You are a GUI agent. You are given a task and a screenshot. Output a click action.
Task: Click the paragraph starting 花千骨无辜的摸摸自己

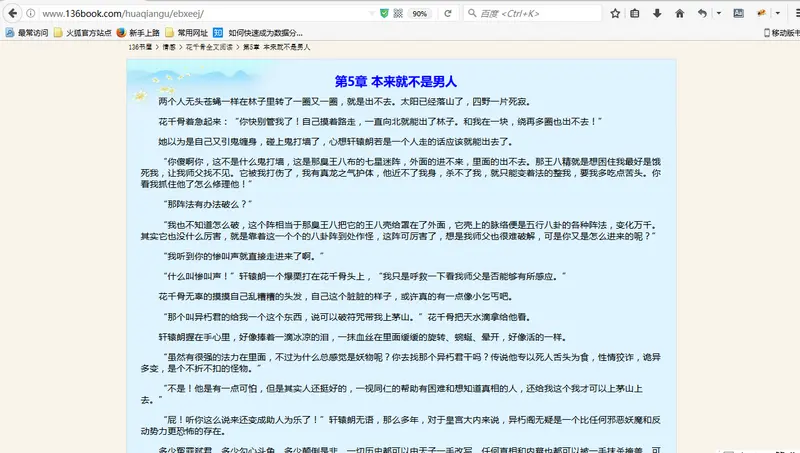pyautogui.click(x=335, y=296)
